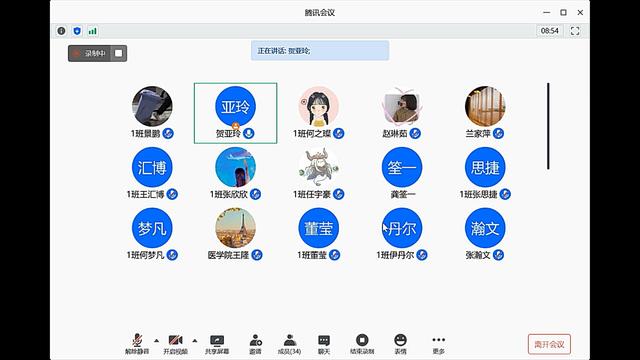This screenshot has width=640, height=360.
Task: Stop recording with the square button
Action: (118, 53)
